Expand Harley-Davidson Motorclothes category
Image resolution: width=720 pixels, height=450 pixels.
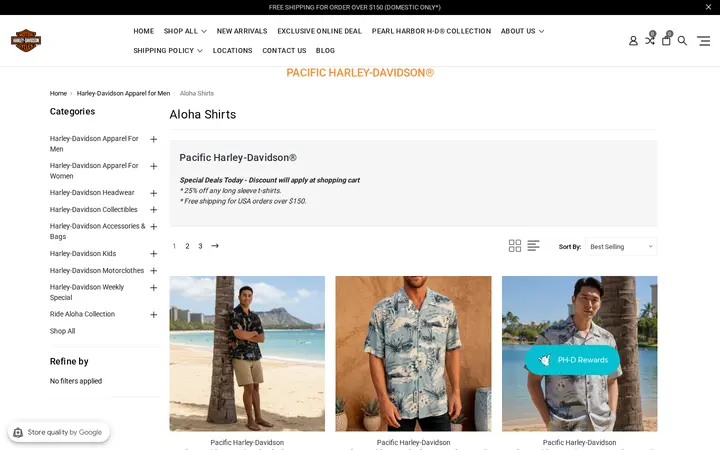point(153,271)
